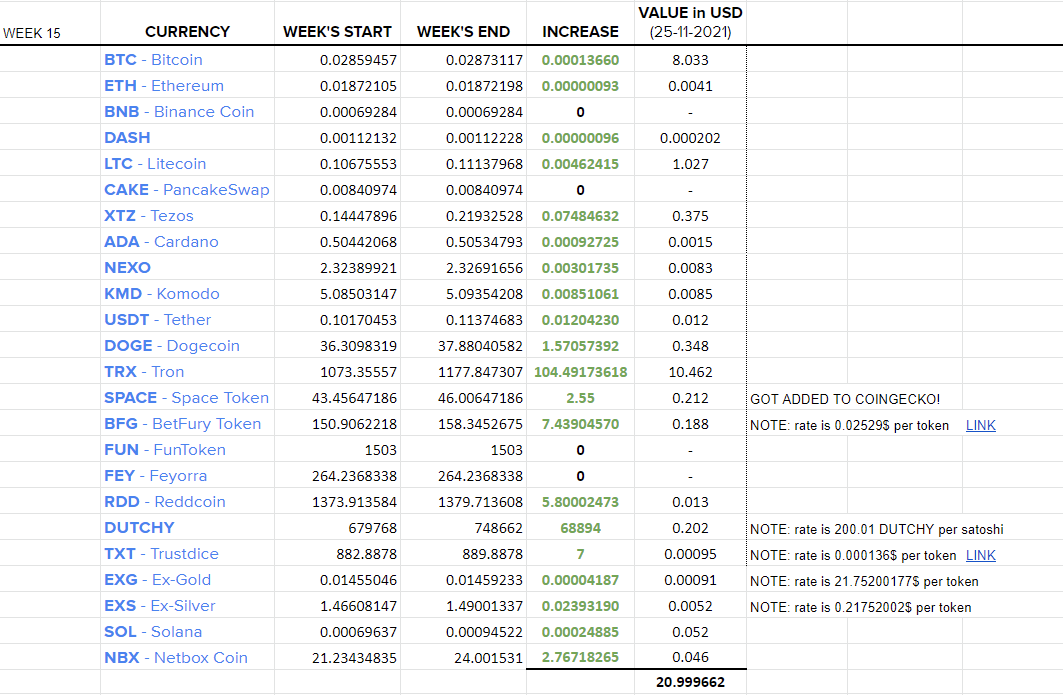Open the DOGE - Dogecoin link
The width and height of the screenshot is (1063, 695).
[x=172, y=346]
